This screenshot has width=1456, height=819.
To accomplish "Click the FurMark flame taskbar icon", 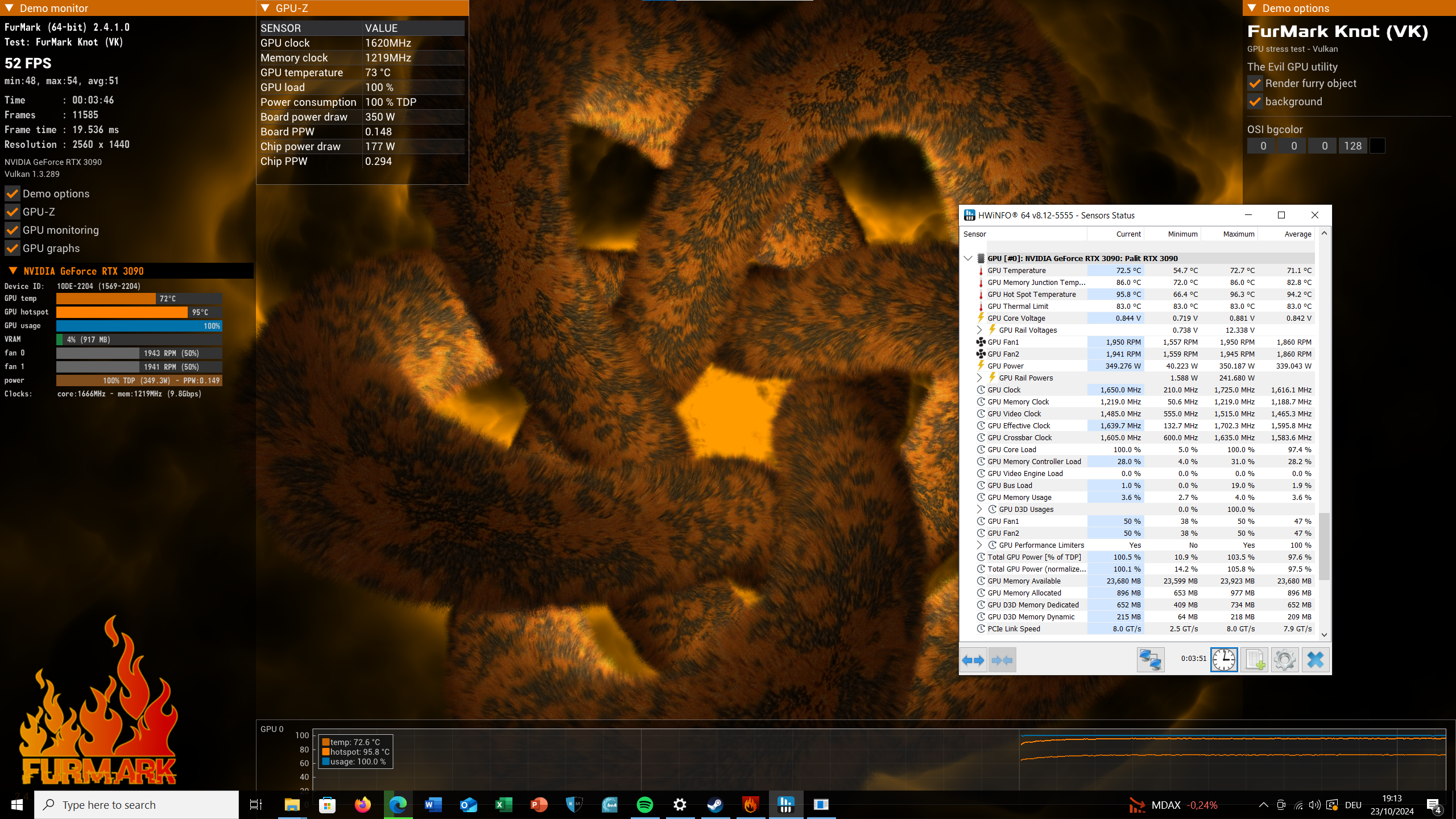I will click(750, 804).
